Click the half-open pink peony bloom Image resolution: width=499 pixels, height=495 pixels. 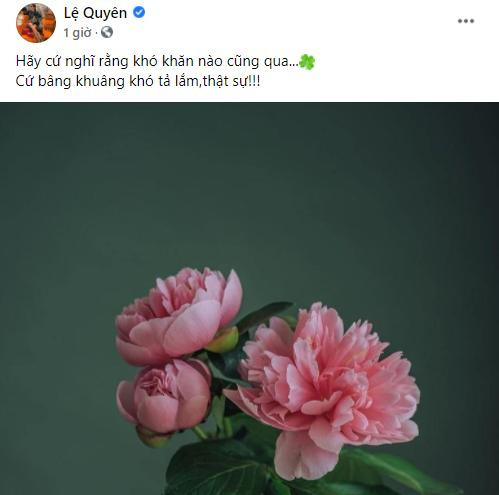click(179, 315)
